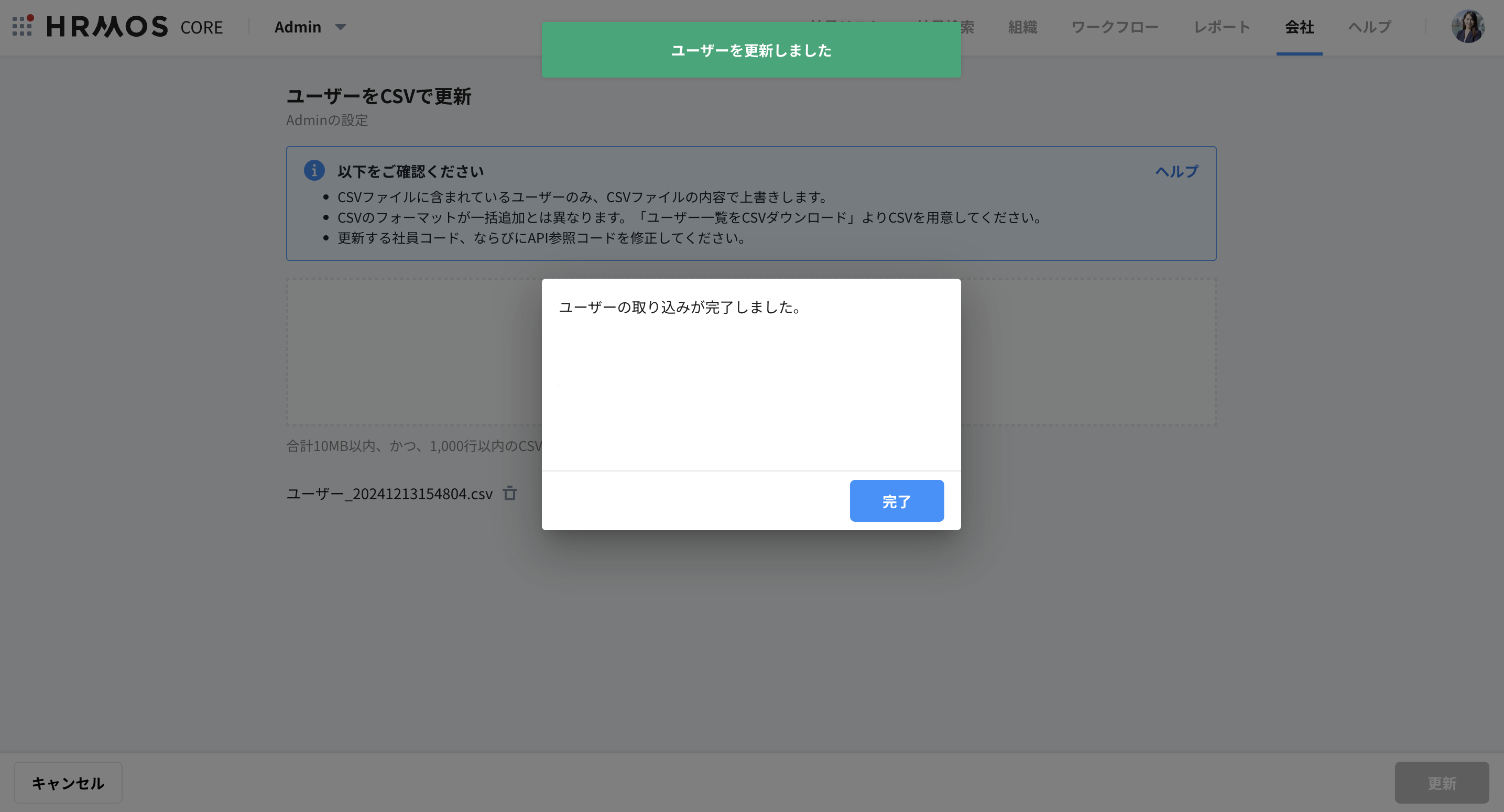Click the 更新 button at bottom right
The image size is (1504, 812).
pos(1442,782)
